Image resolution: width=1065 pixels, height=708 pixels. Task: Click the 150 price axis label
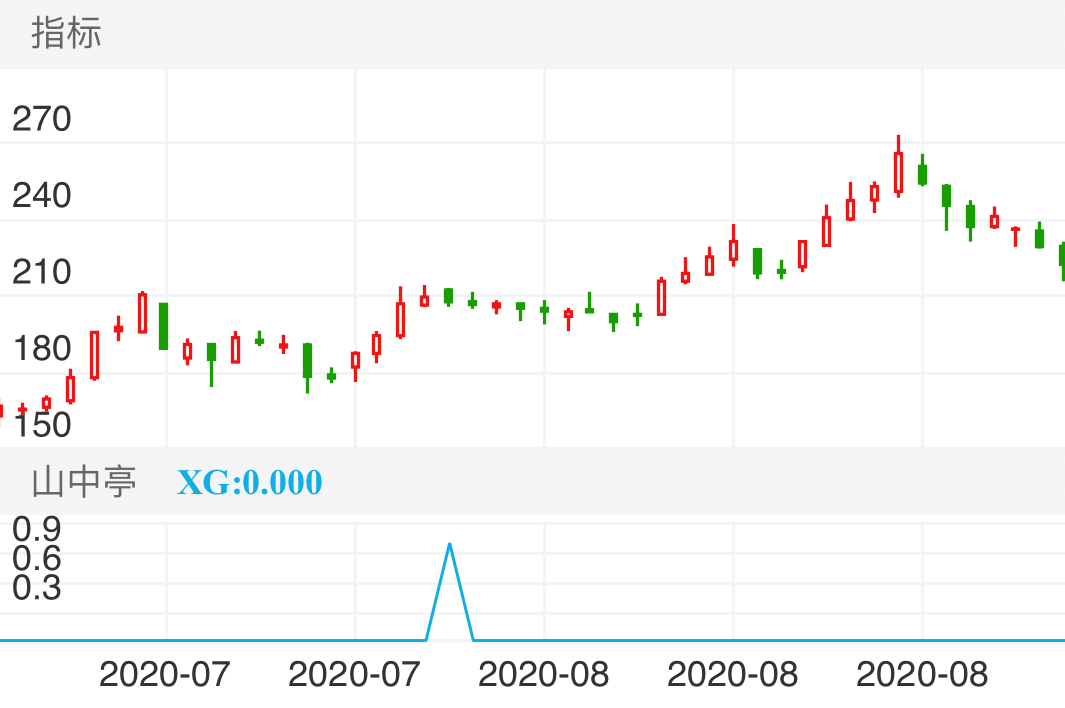coord(41,425)
